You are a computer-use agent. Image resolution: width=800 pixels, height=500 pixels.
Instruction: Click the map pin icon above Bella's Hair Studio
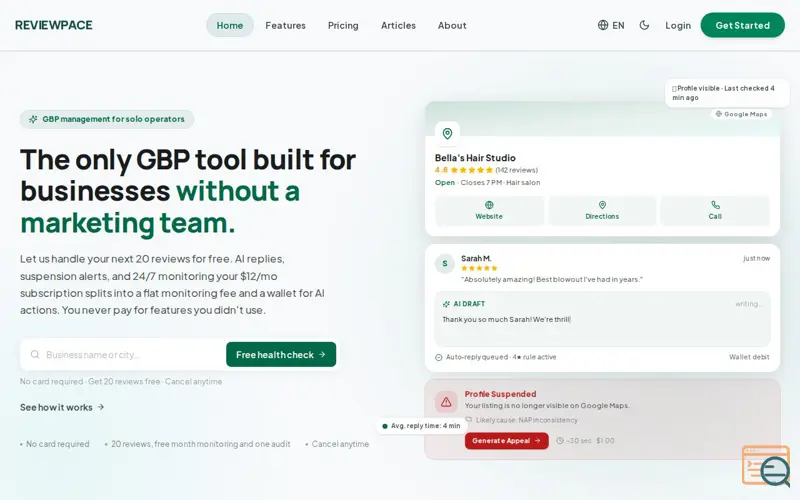pyautogui.click(x=447, y=134)
